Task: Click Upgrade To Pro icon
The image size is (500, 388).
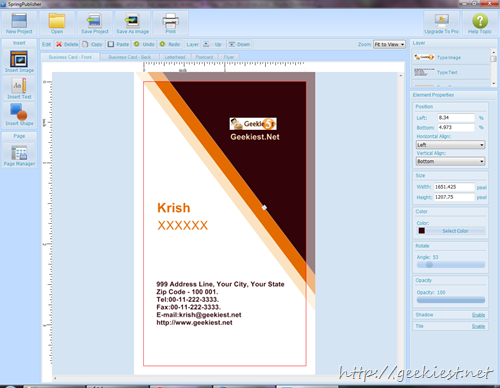Action: coord(441,23)
